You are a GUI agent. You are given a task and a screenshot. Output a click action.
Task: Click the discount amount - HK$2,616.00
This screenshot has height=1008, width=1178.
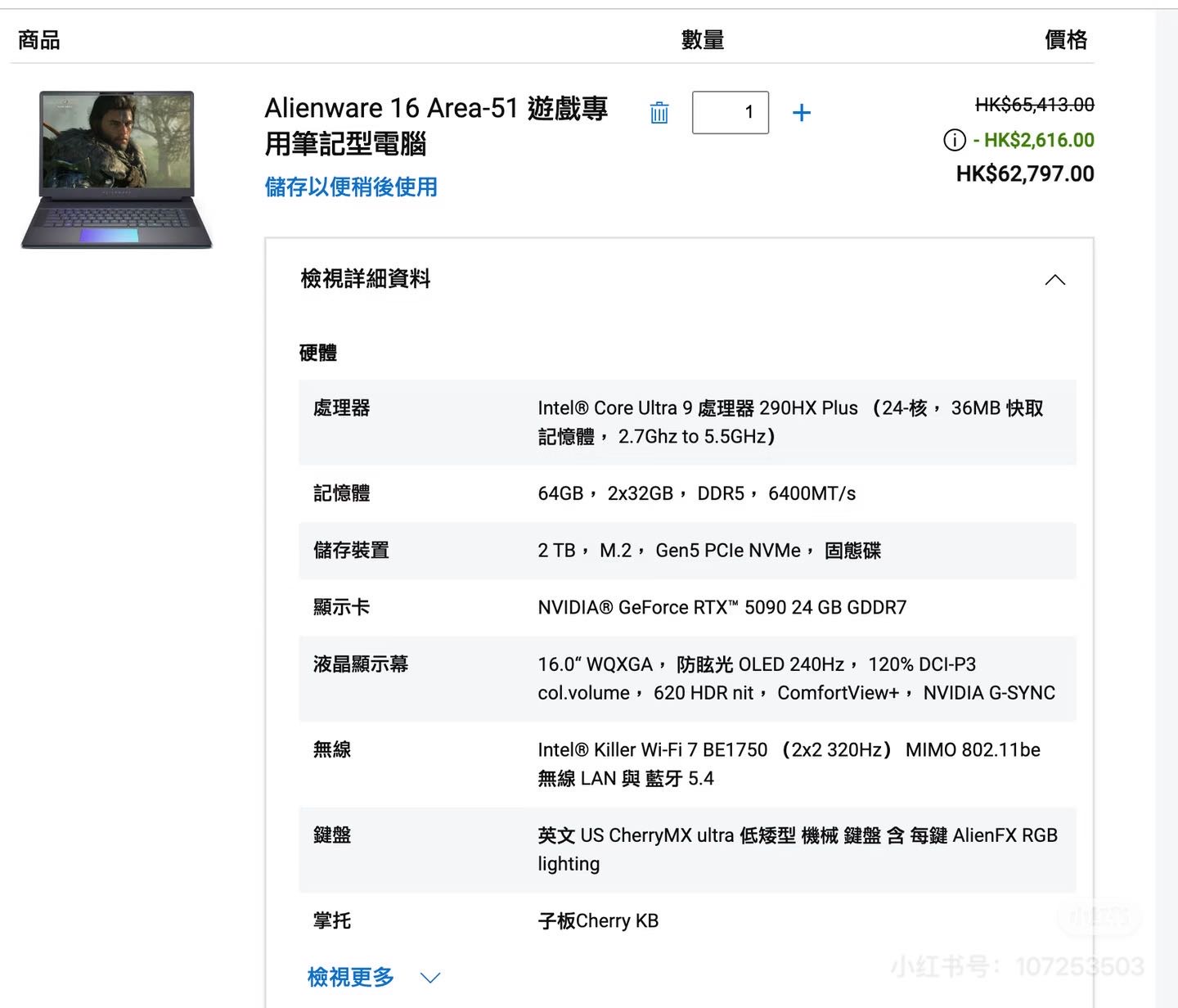pos(1034,140)
